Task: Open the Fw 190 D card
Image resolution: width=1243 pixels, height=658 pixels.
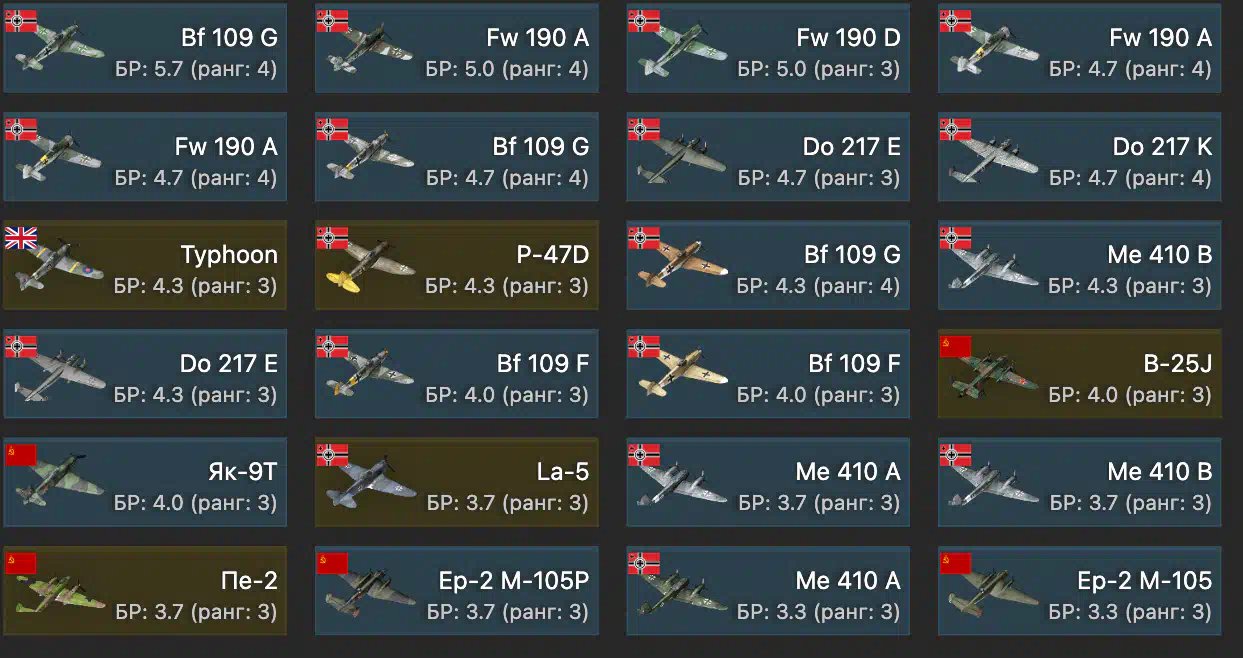Action: pos(768,49)
